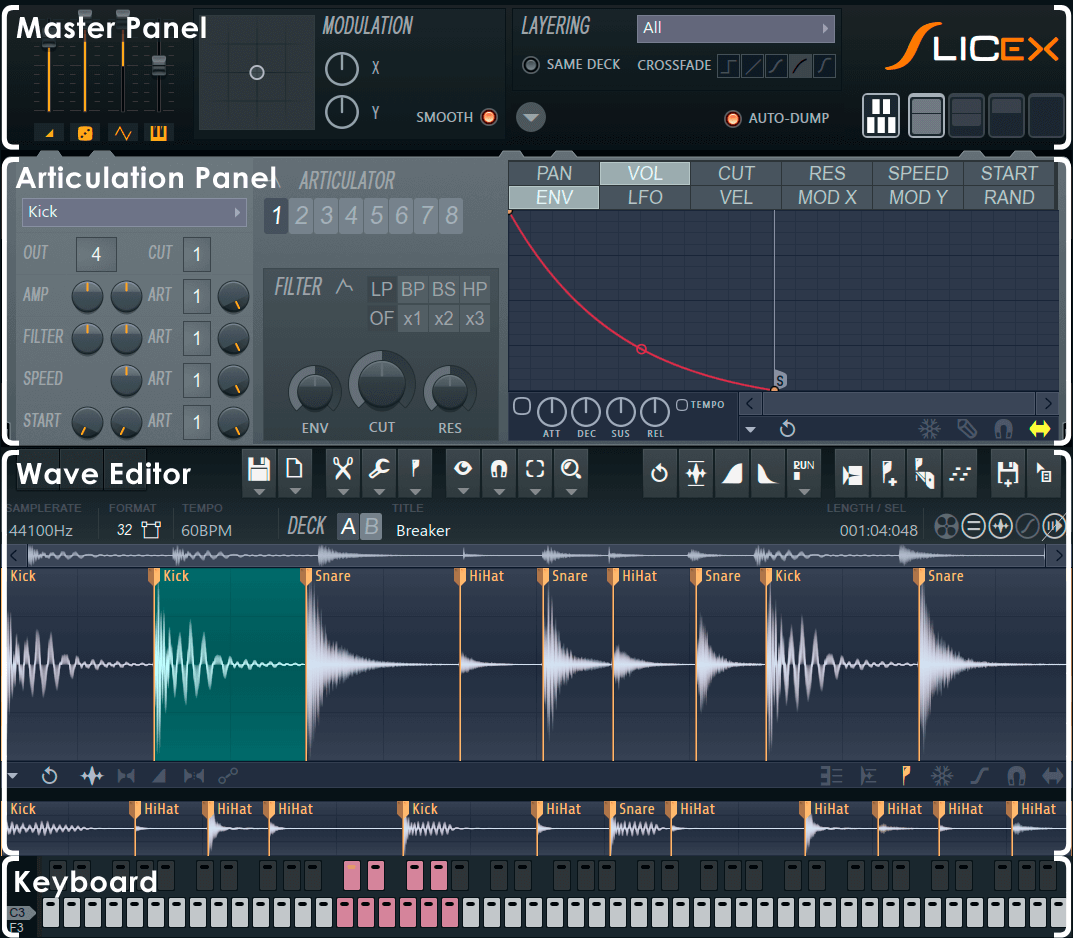Select the LP filter type
The image size is (1073, 938).
(x=381, y=289)
